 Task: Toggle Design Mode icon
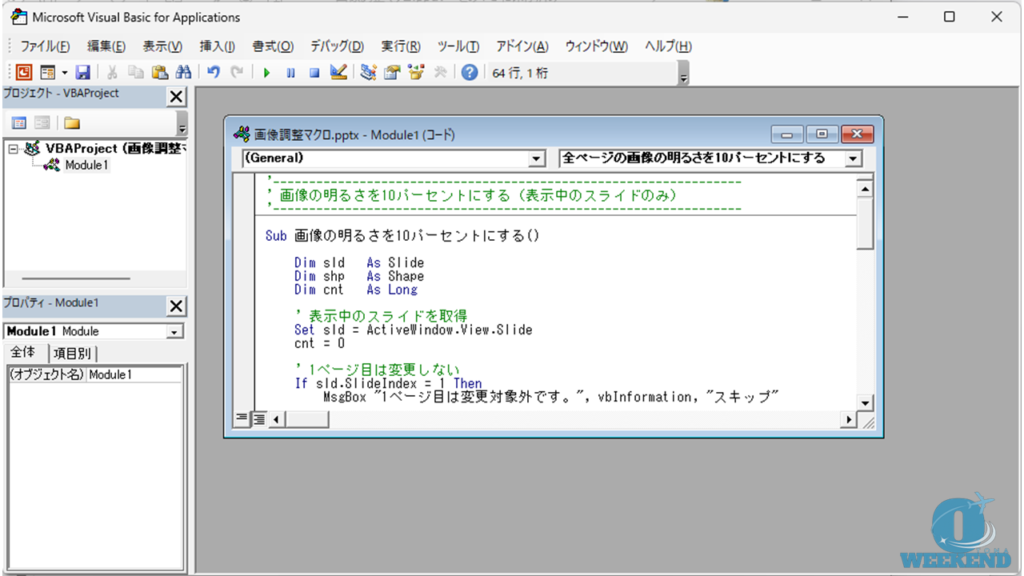[338, 72]
